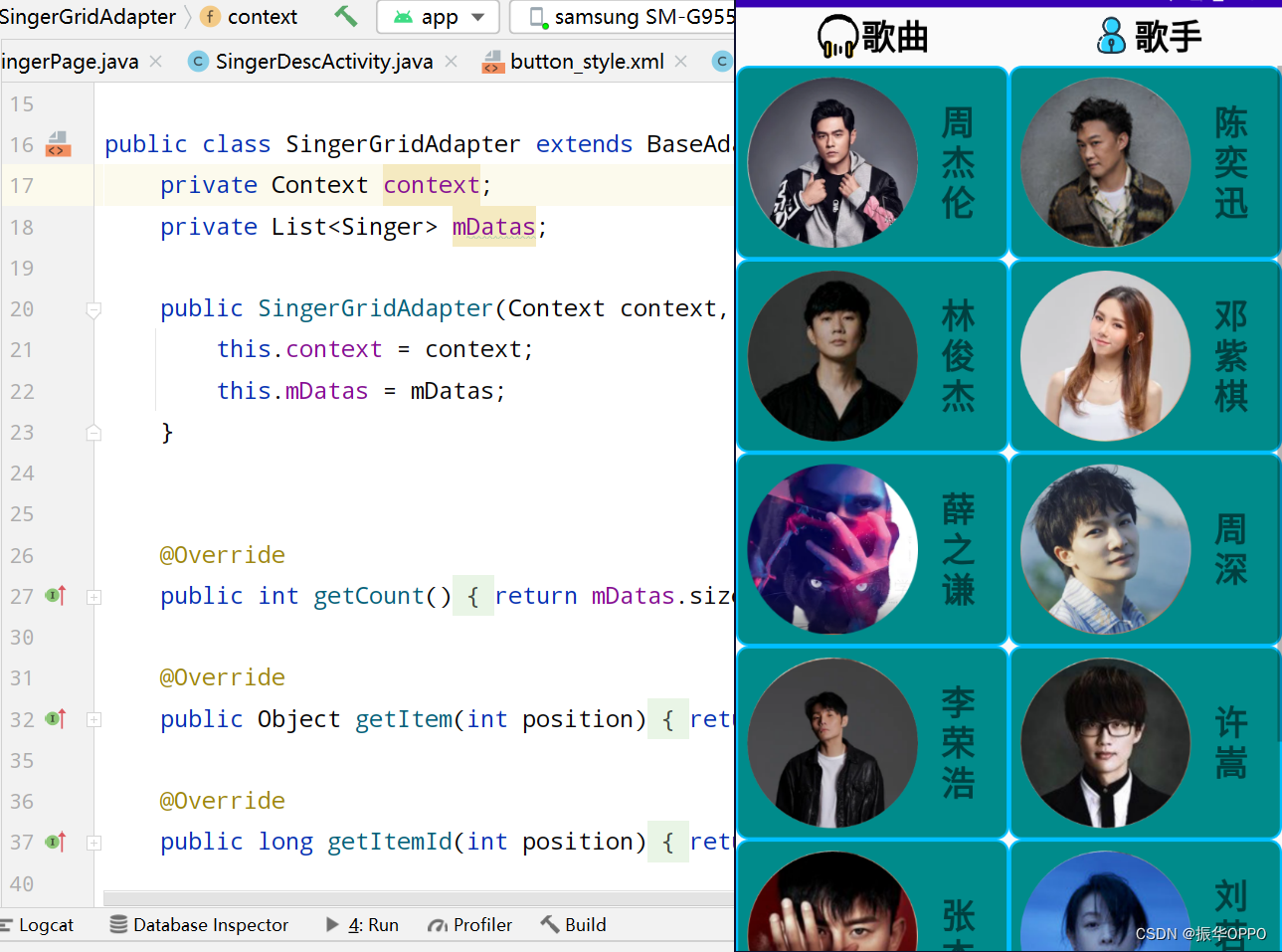Viewport: 1282px width, 952px height.
Task: Tap the 周深 singer card photo
Action: click(x=1106, y=549)
